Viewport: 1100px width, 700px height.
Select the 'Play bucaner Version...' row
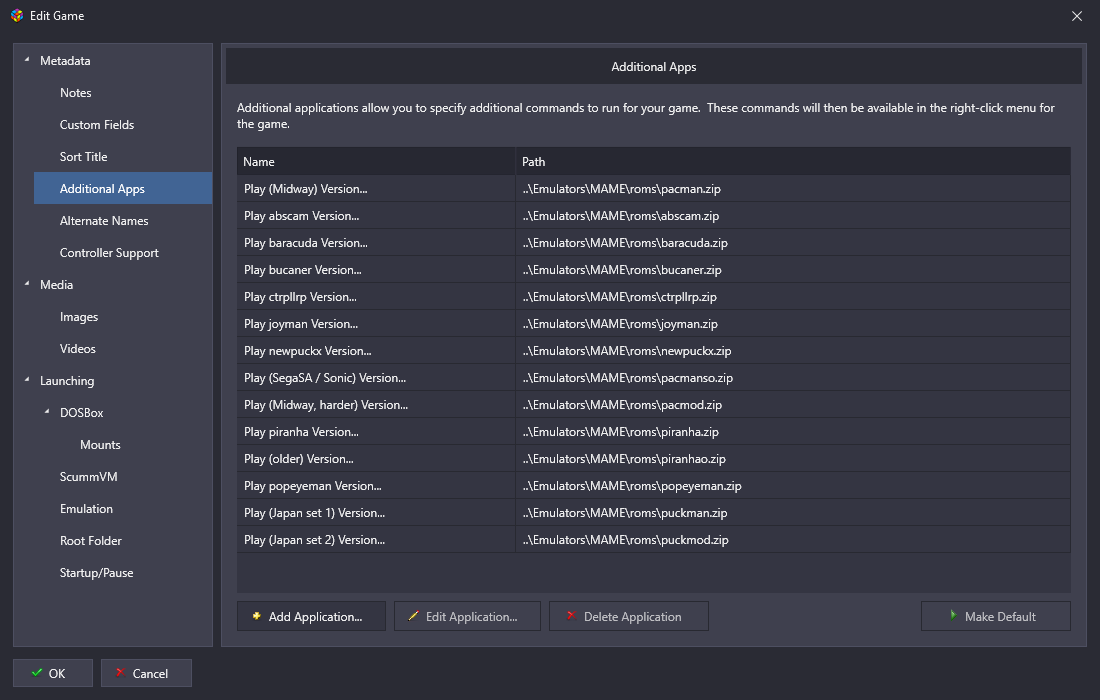tap(654, 269)
